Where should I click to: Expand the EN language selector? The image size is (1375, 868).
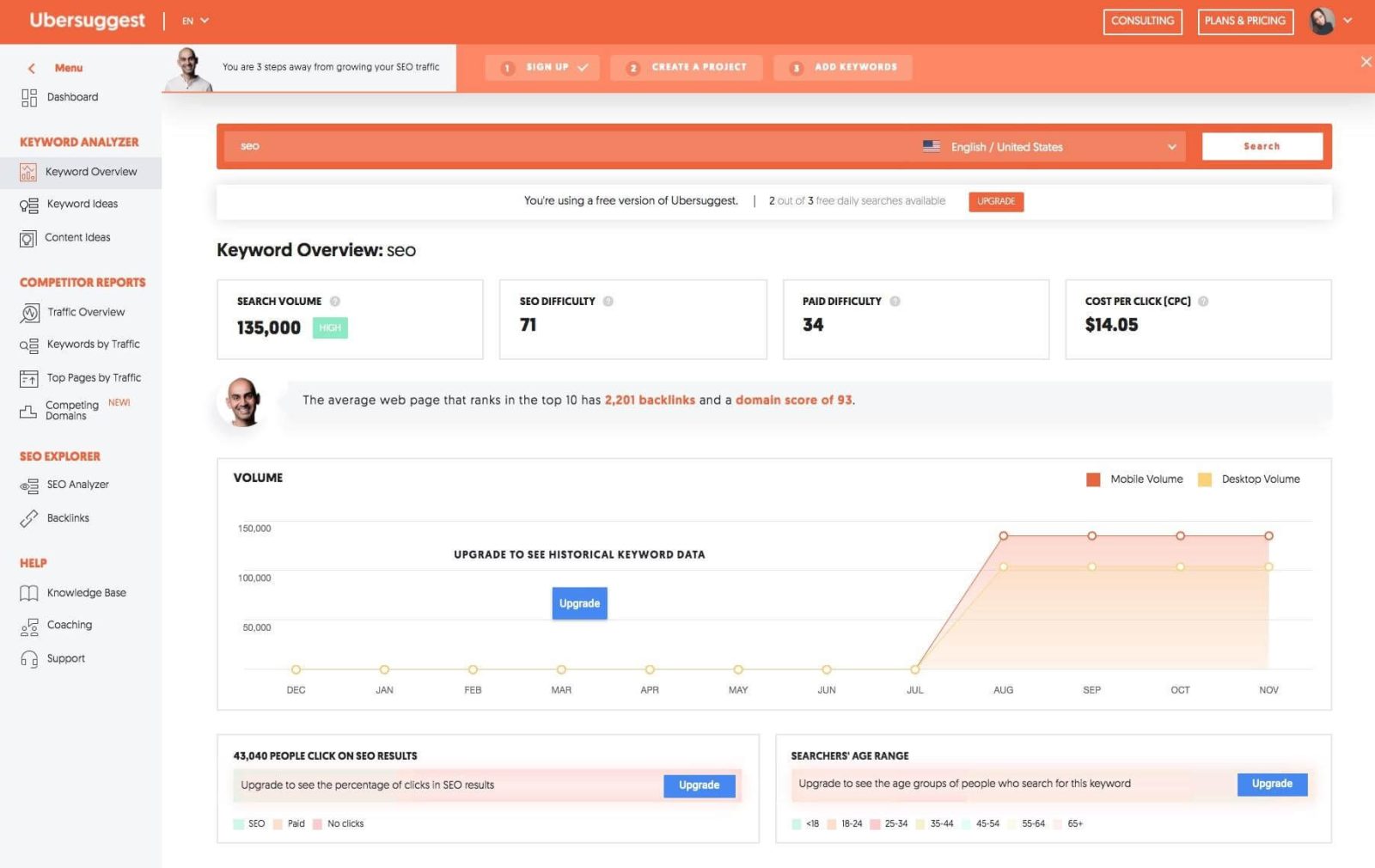(195, 21)
